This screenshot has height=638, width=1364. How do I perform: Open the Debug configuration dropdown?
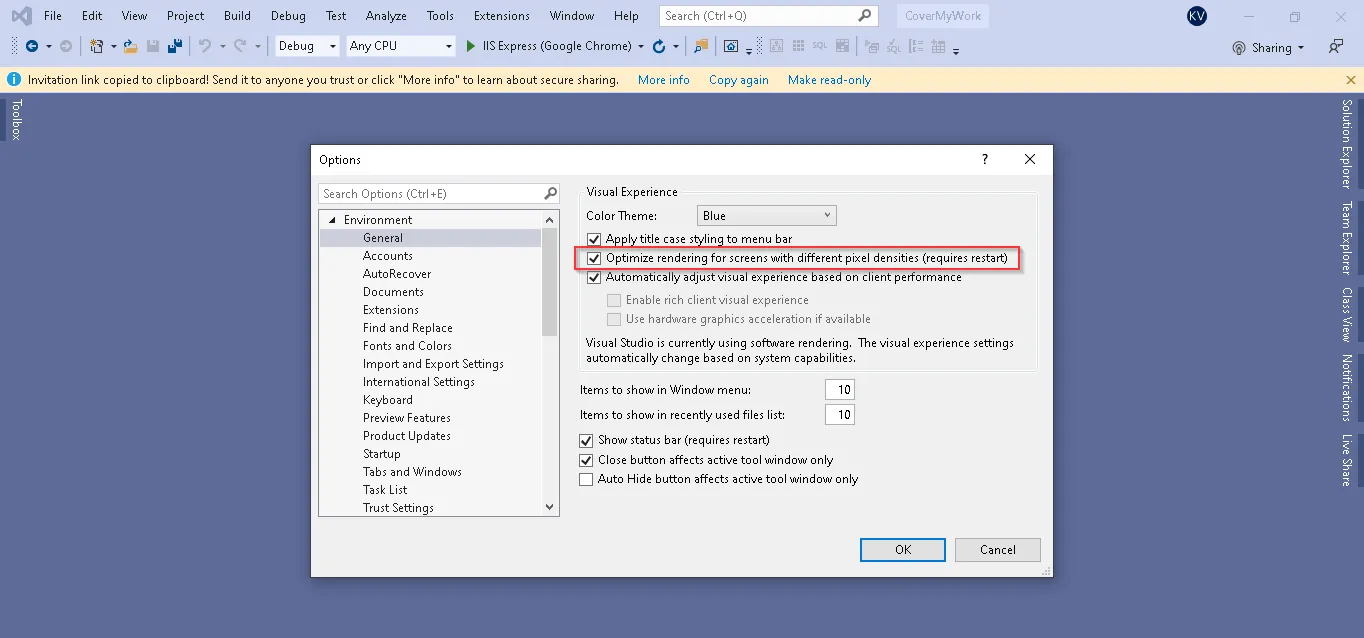[308, 46]
